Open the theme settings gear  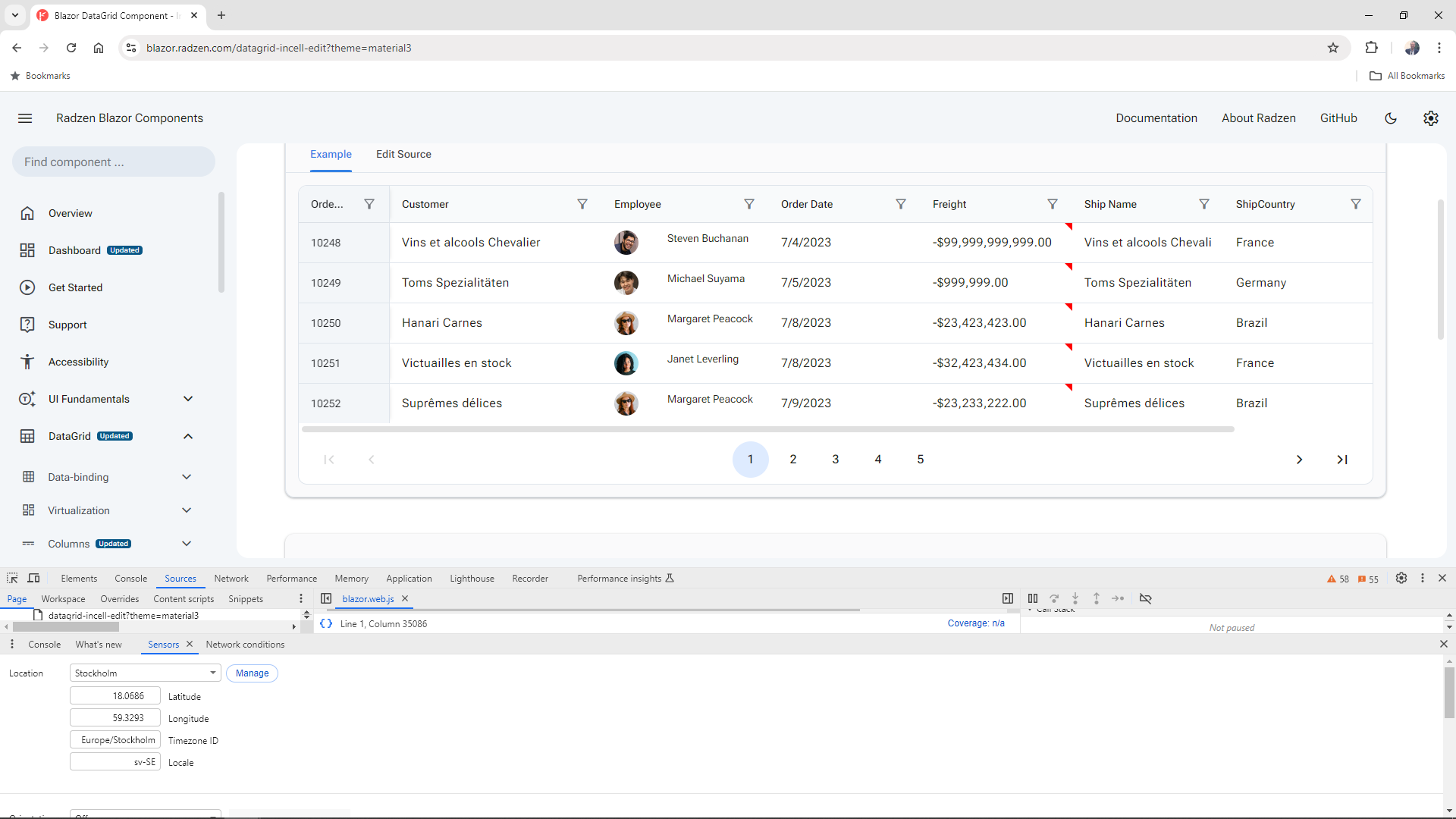1431,118
